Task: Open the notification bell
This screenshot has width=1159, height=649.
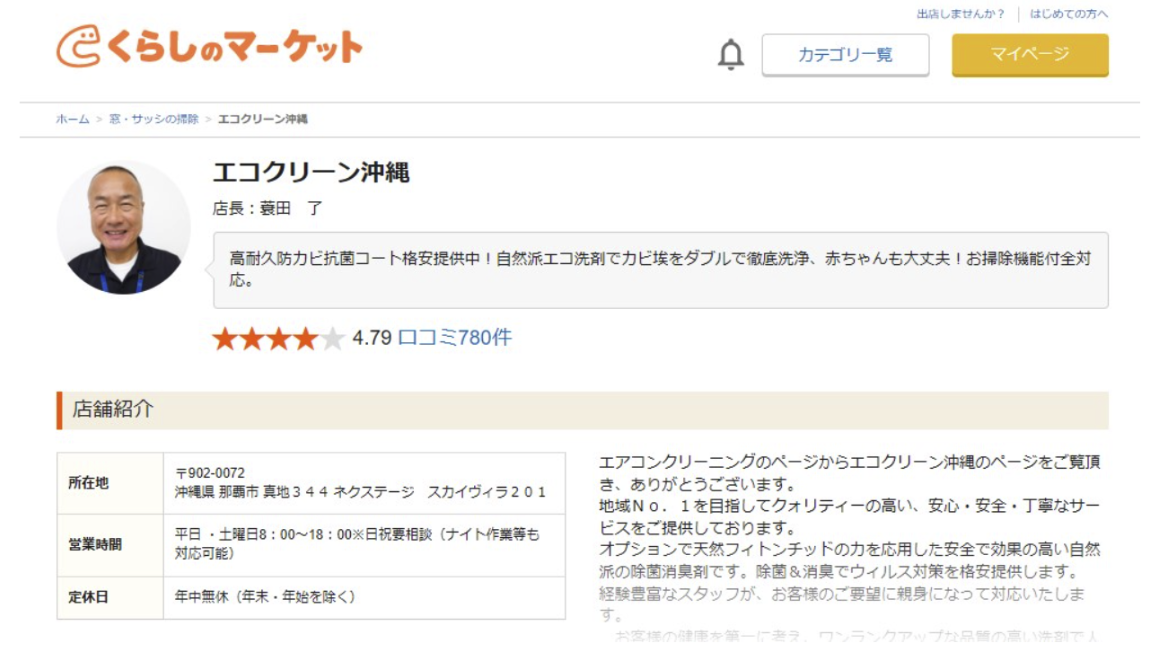Action: tap(730, 55)
